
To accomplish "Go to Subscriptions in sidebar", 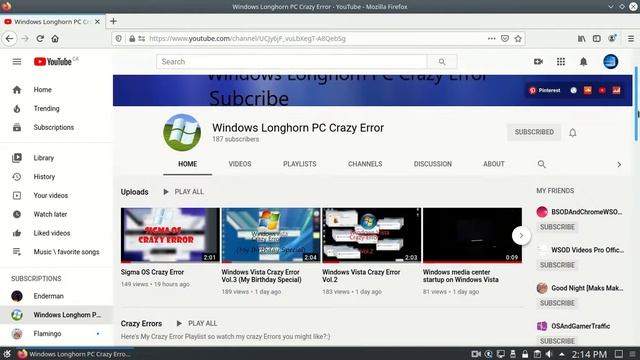I will click(x=56, y=127).
